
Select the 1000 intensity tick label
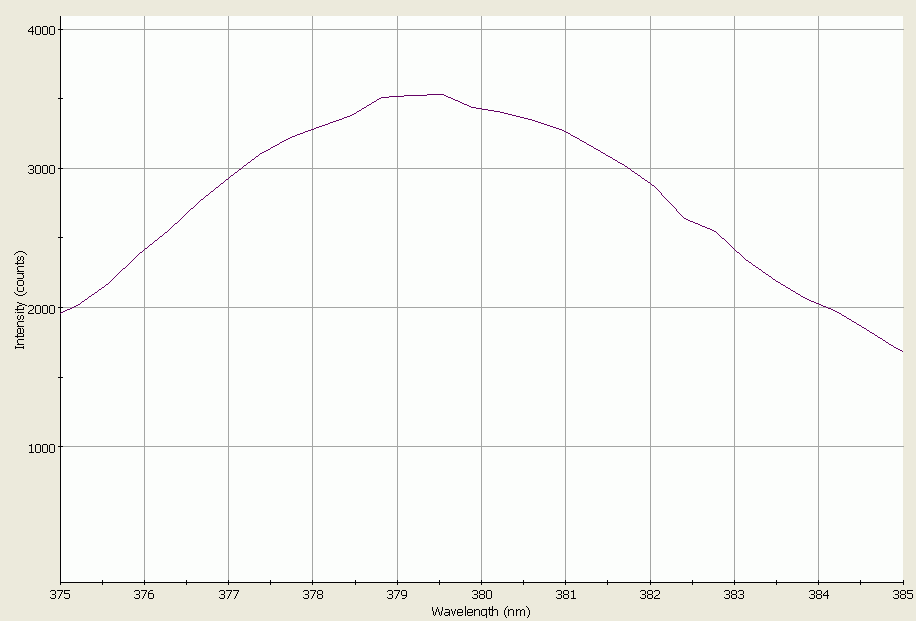coord(43,449)
